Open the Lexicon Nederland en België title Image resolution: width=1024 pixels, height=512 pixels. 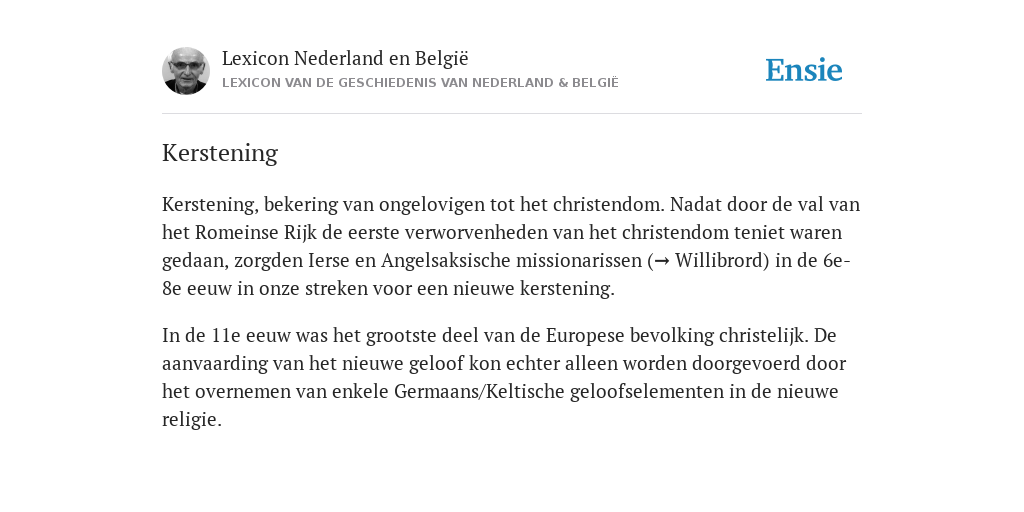(x=345, y=58)
